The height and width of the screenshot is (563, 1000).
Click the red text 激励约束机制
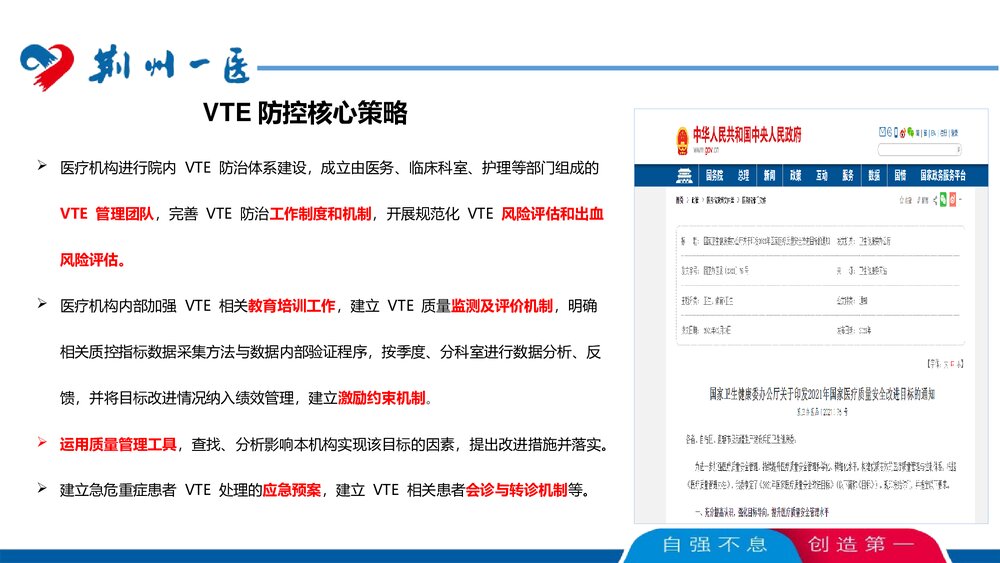[x=381, y=398]
